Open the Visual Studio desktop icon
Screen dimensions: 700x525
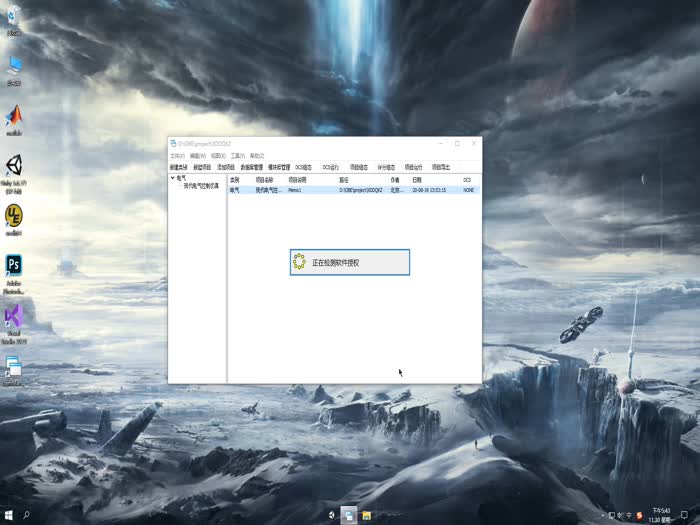[x=14, y=318]
